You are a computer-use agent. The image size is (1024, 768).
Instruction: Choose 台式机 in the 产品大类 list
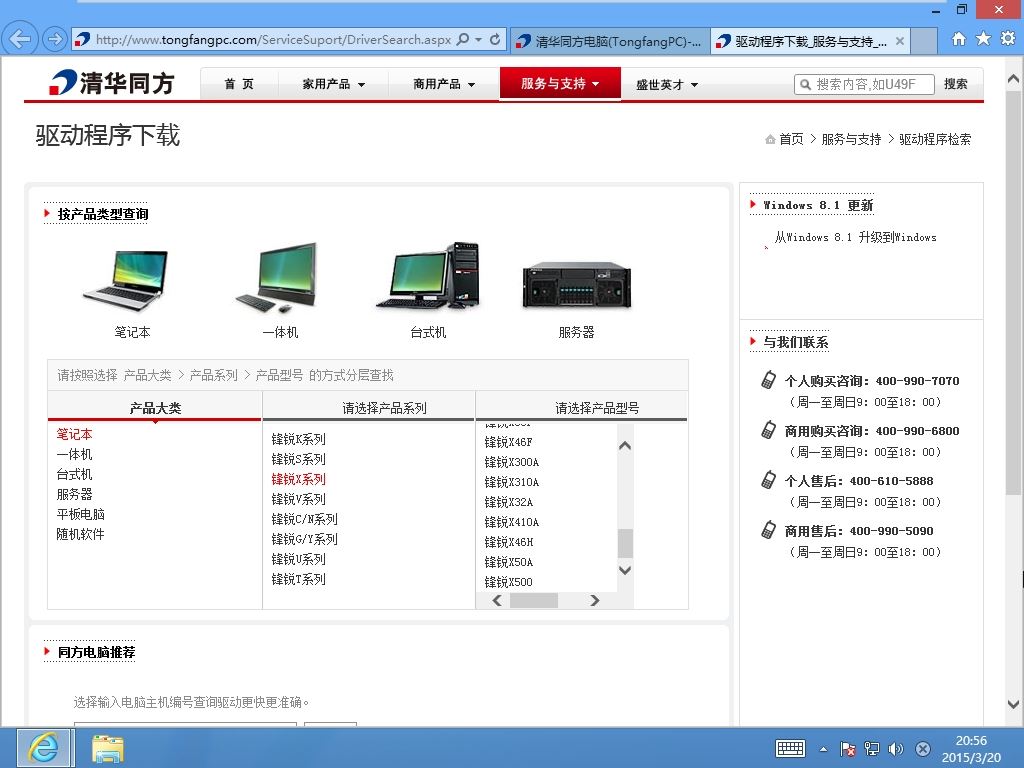[74, 474]
